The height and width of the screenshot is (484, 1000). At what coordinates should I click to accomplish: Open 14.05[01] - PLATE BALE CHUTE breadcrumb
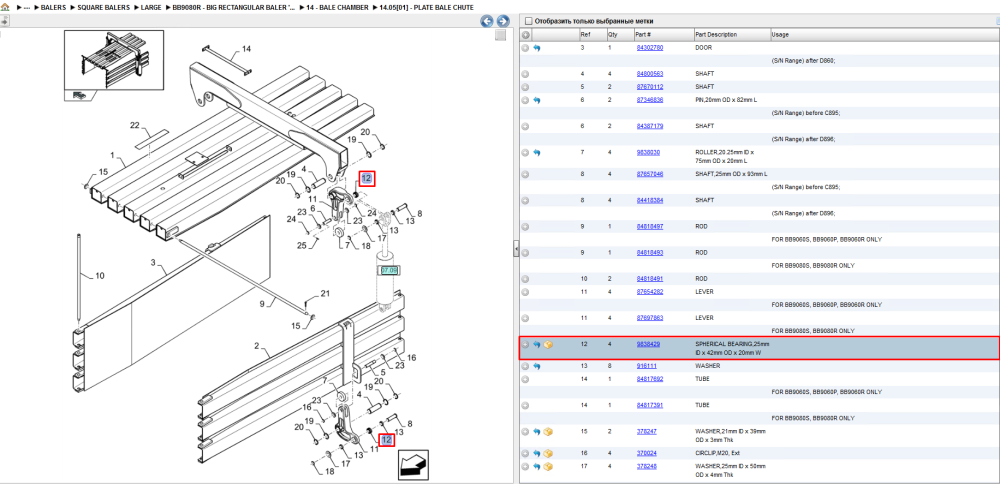(426, 7)
